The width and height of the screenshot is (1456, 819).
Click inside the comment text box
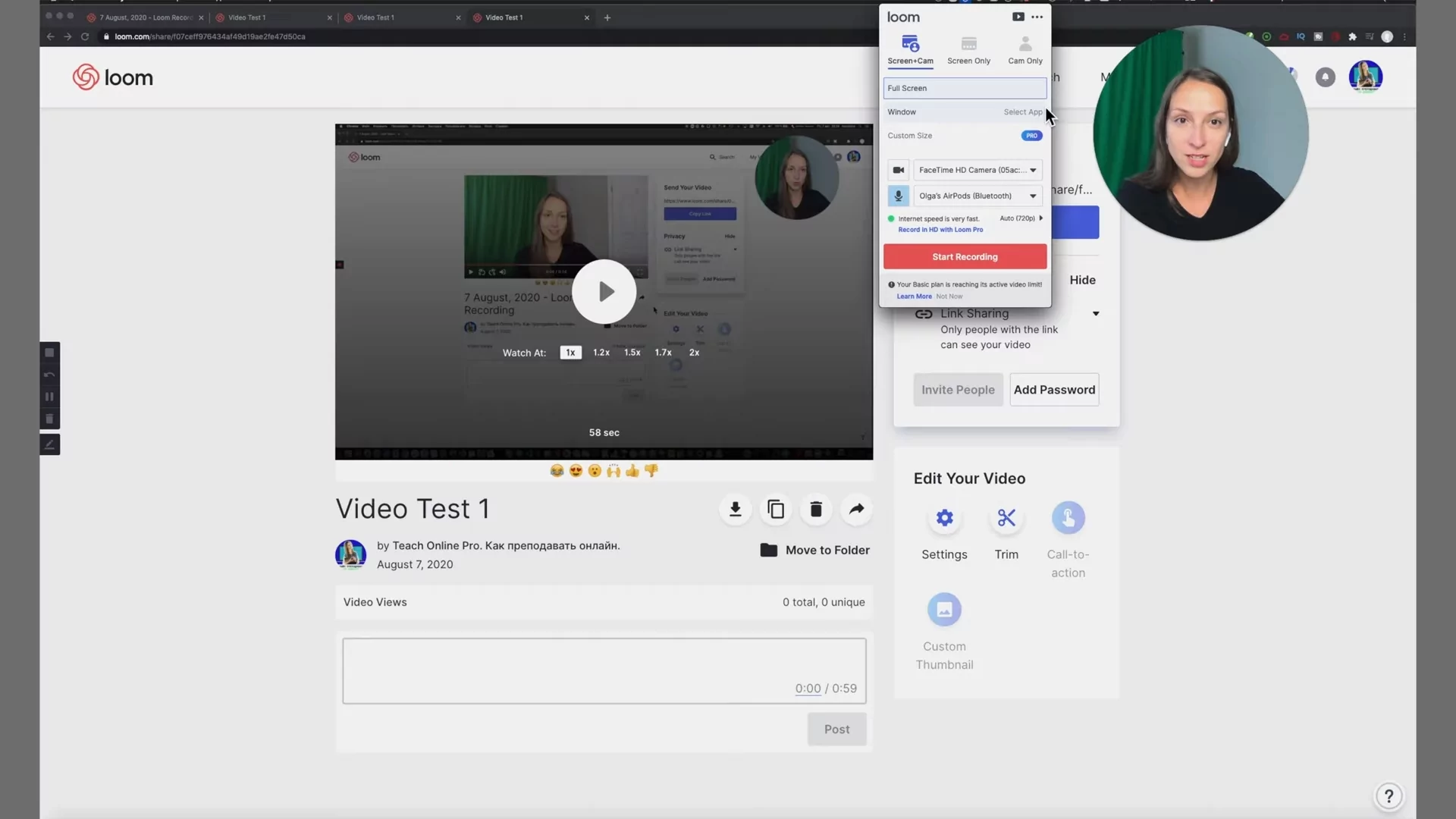click(x=604, y=671)
